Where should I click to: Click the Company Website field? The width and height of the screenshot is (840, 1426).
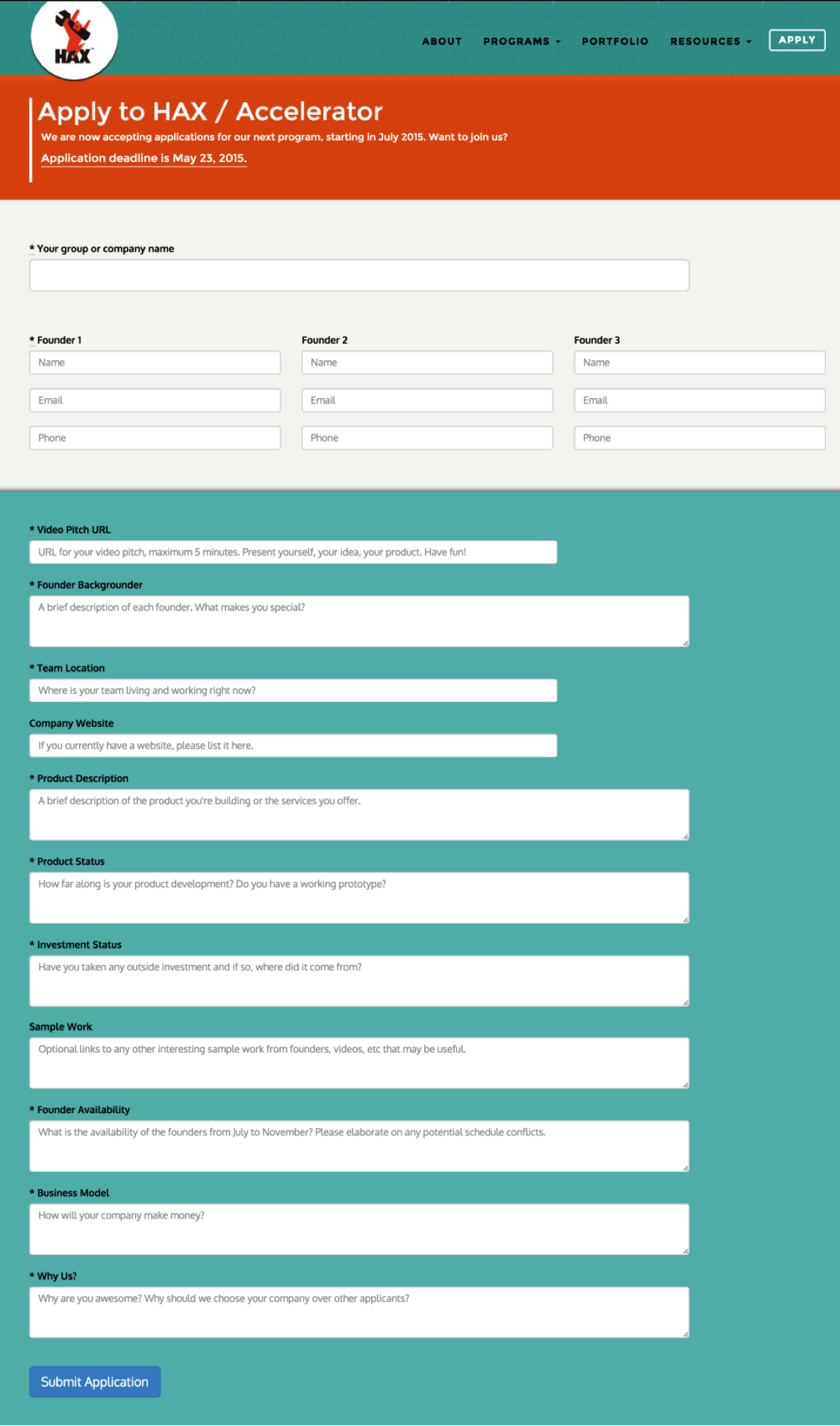[x=293, y=745]
